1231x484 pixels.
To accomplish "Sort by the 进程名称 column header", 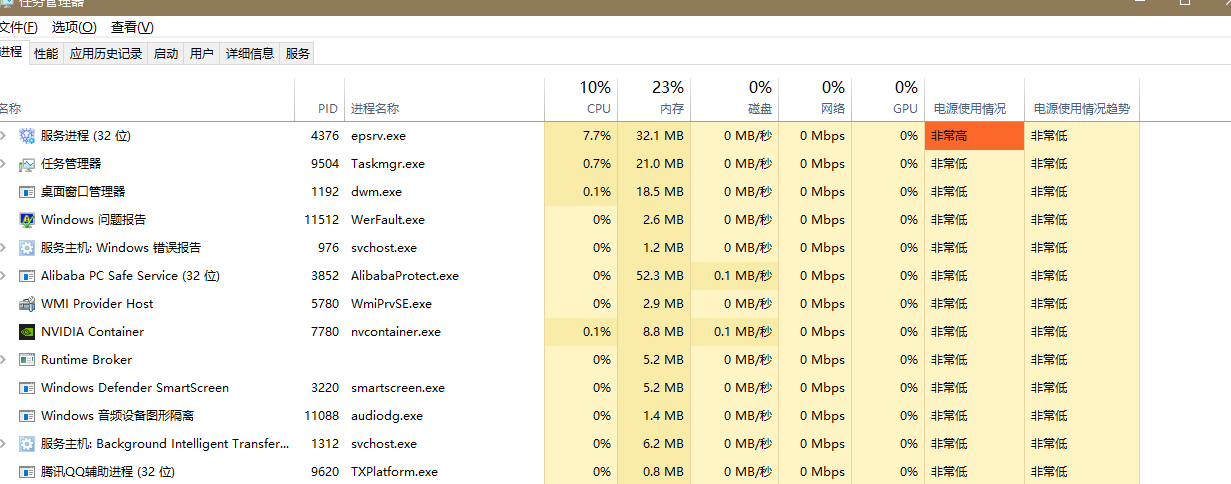I will pyautogui.click(x=445, y=100).
